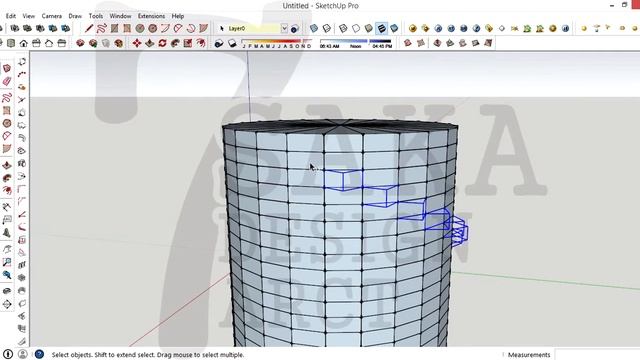The width and height of the screenshot is (640, 360).
Task: Select the Line pencil tool
Action: [x=89, y=29]
